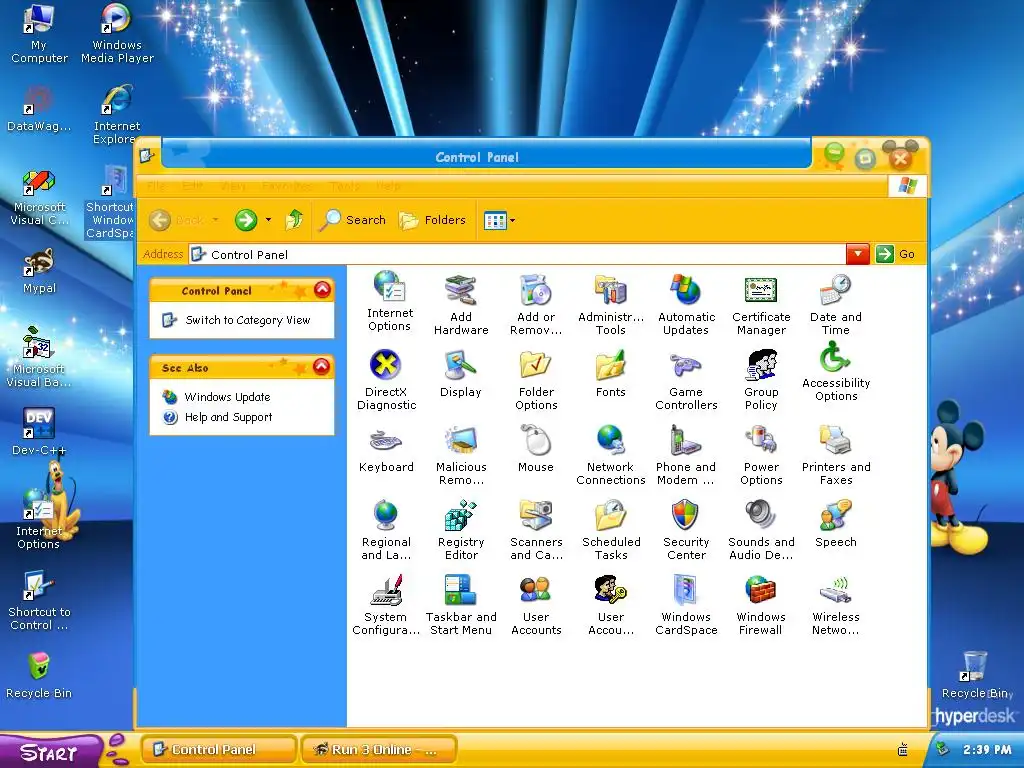Open Speech settings icon
Image resolution: width=1024 pixels, height=768 pixels.
coord(836,524)
